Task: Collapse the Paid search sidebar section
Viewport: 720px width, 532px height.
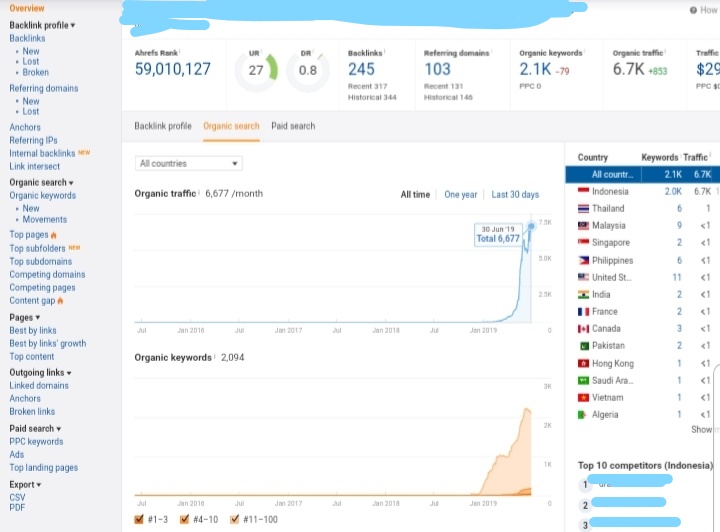Action: pos(35,428)
